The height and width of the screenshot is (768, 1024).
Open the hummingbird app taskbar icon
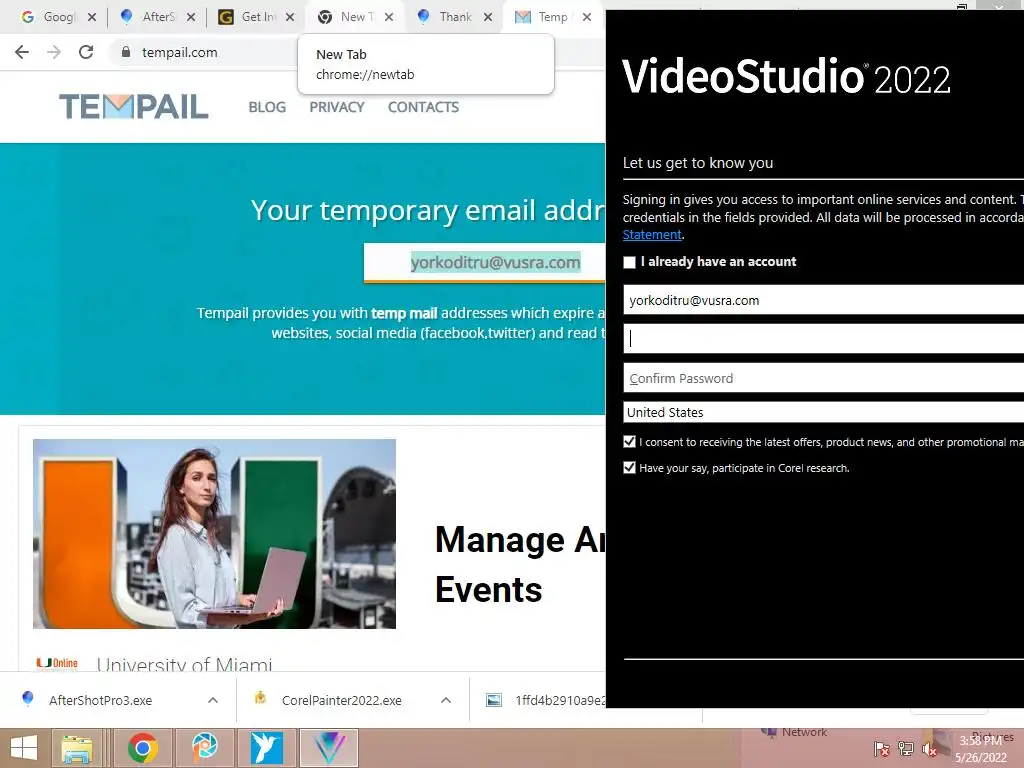coord(266,748)
